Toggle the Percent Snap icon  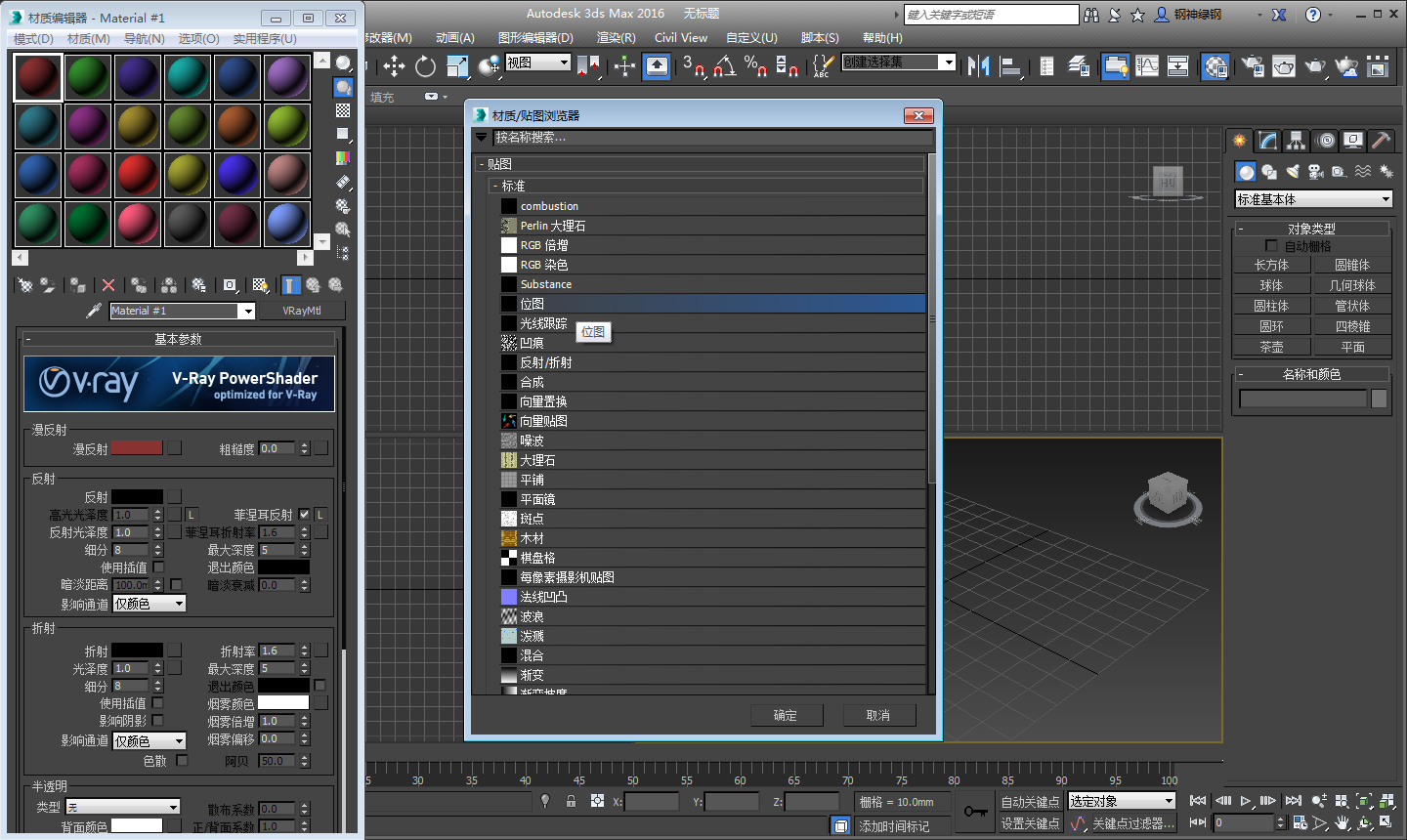(x=755, y=65)
